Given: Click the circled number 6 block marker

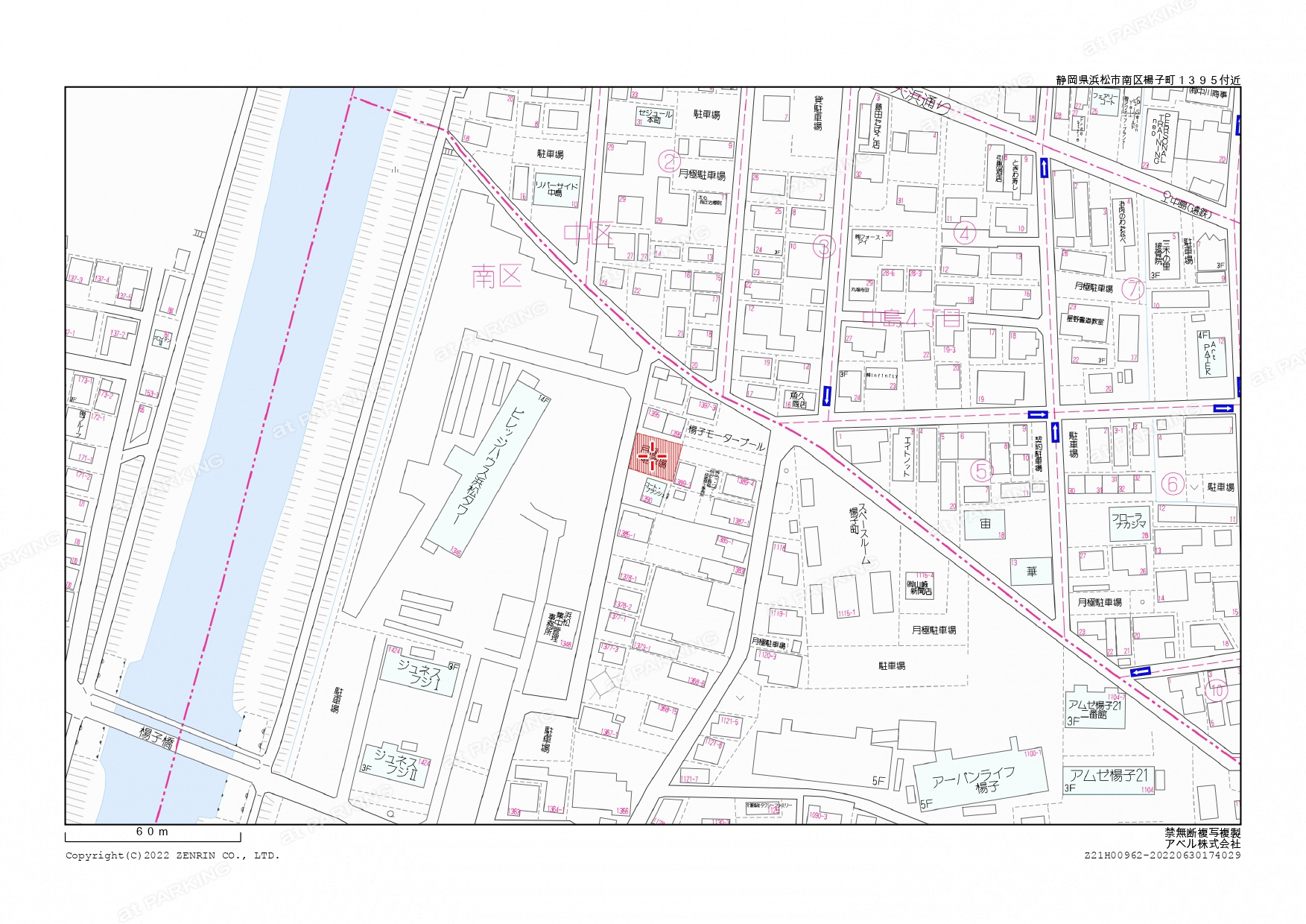Looking at the screenshot, I should click(1172, 484).
